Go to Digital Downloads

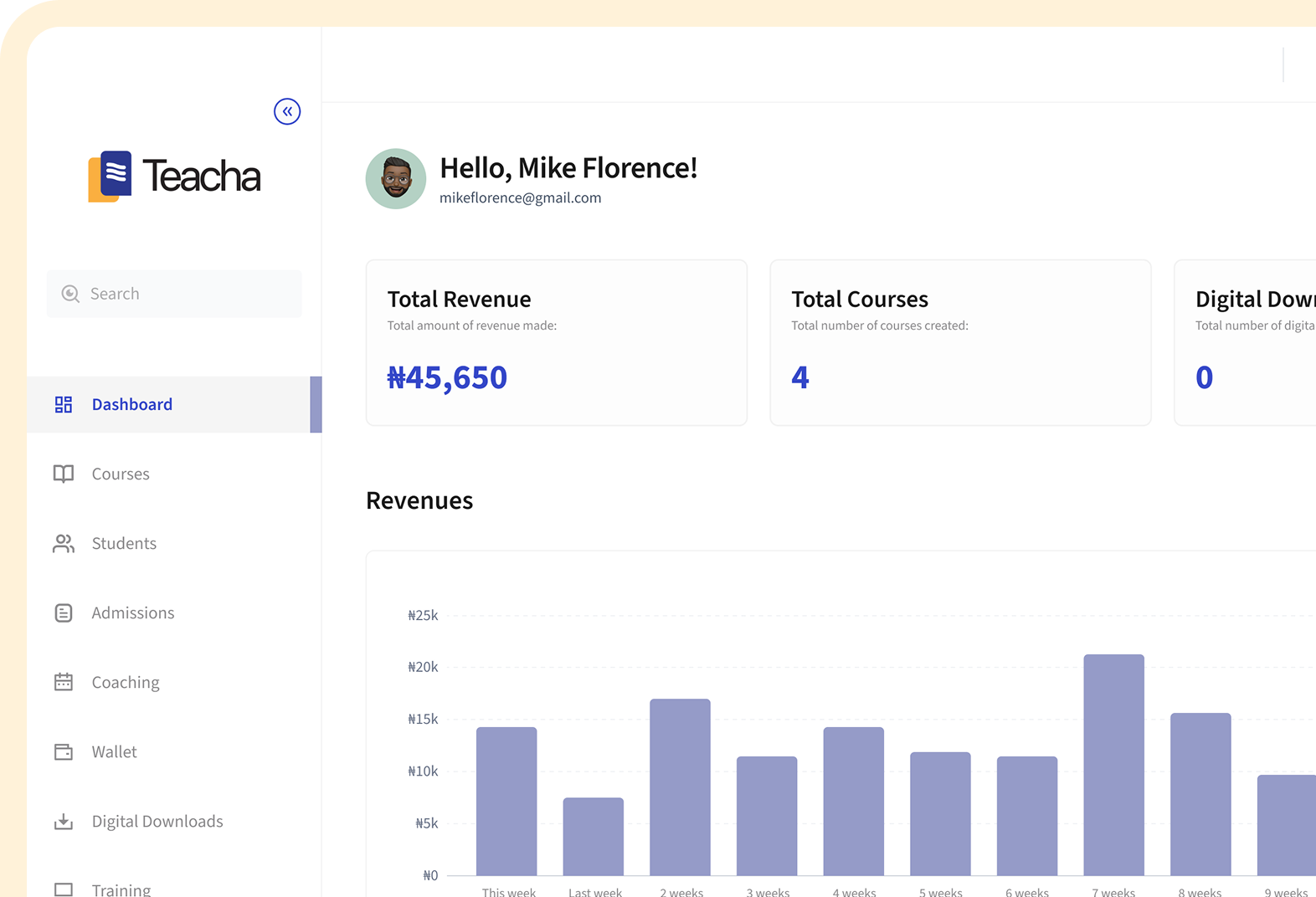(x=174, y=821)
